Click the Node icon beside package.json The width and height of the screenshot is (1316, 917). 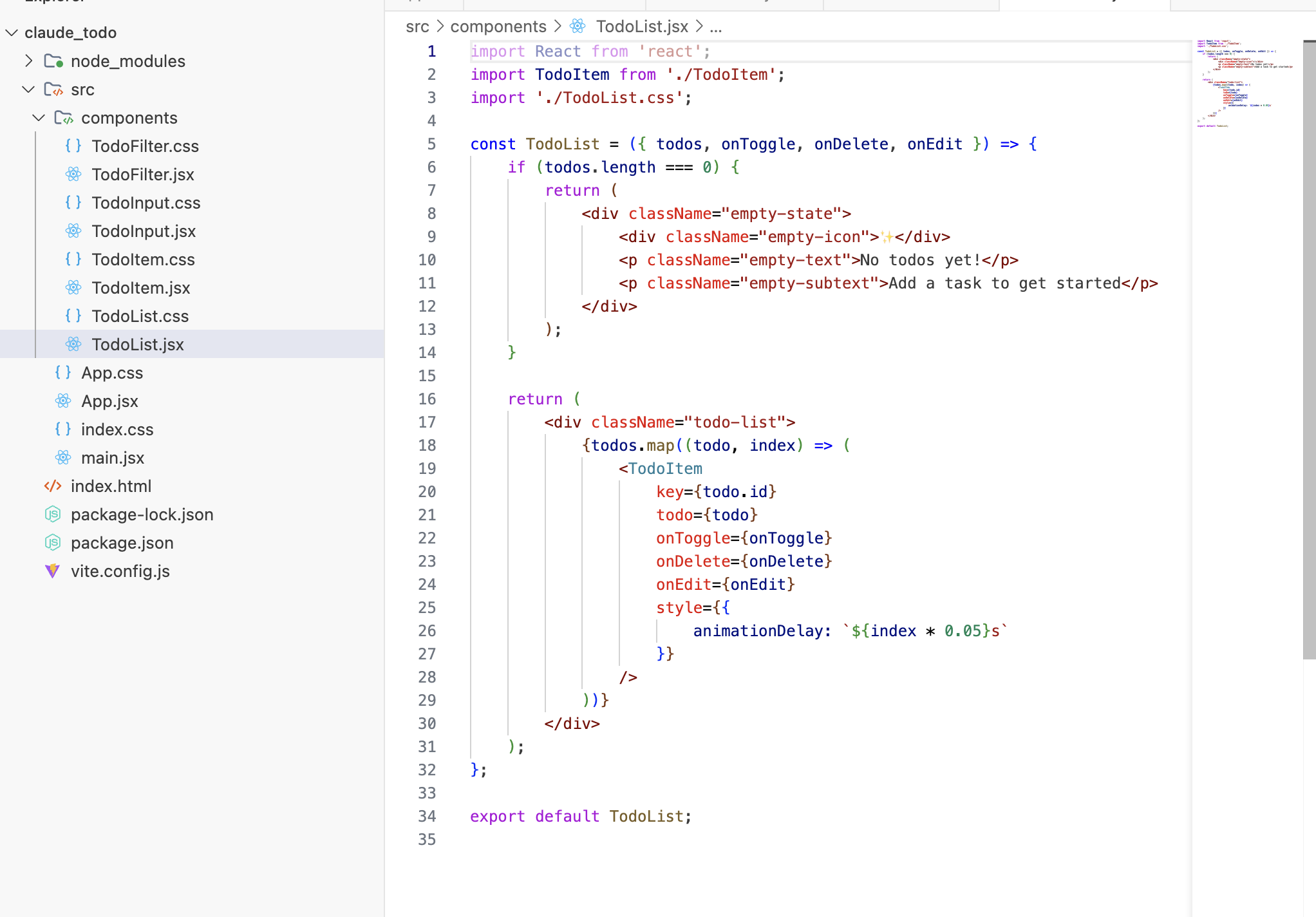pos(53,543)
